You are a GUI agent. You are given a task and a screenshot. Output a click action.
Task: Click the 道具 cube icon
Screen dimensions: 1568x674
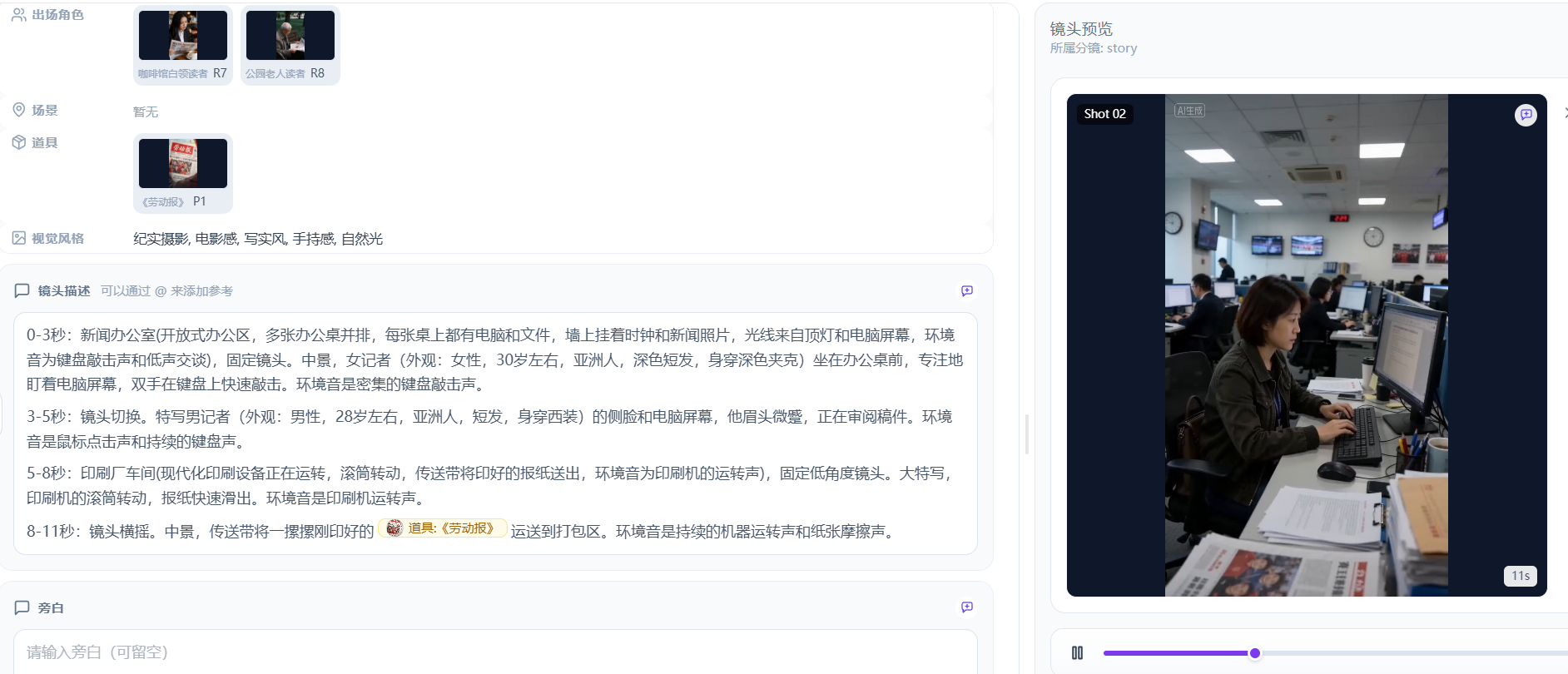point(18,142)
